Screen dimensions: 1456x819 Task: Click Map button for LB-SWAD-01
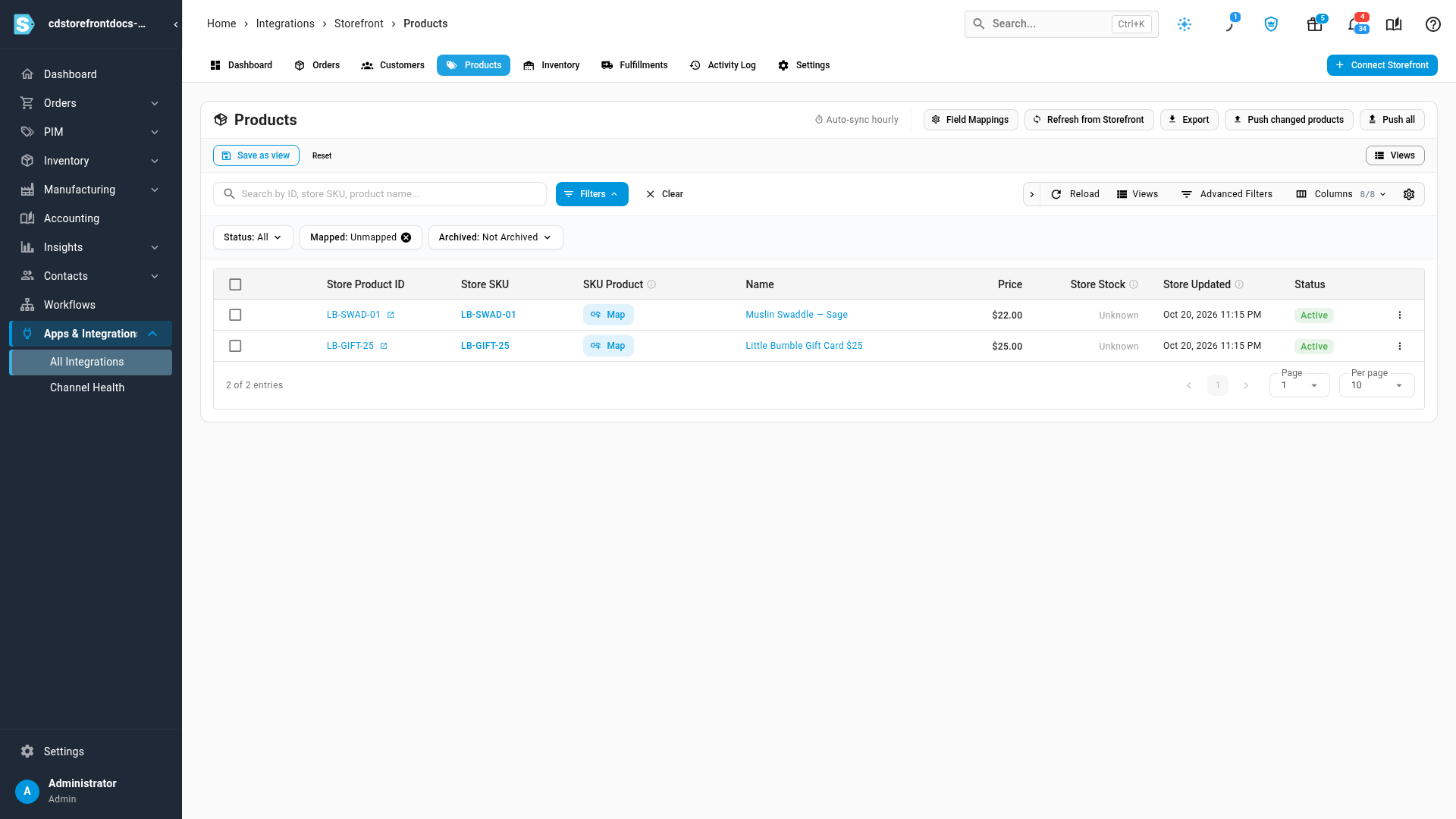click(608, 315)
